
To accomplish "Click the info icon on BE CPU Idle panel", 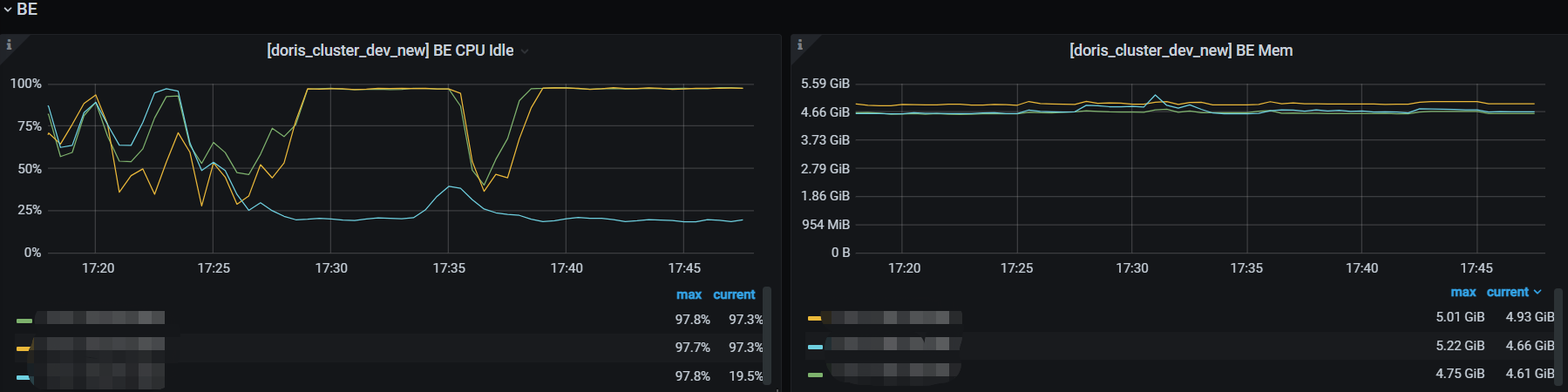I will [9, 44].
